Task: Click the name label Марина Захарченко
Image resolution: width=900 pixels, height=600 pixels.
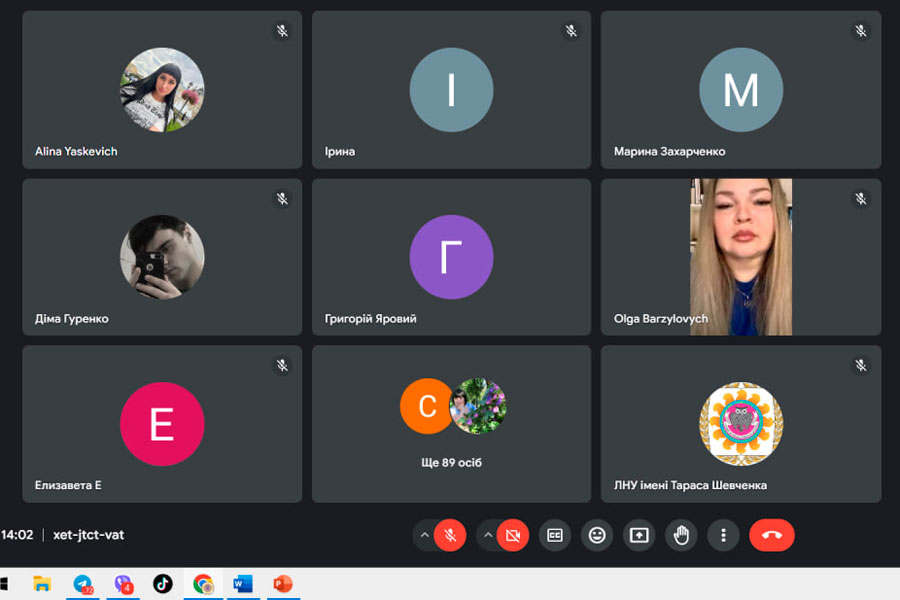Action: (x=669, y=152)
